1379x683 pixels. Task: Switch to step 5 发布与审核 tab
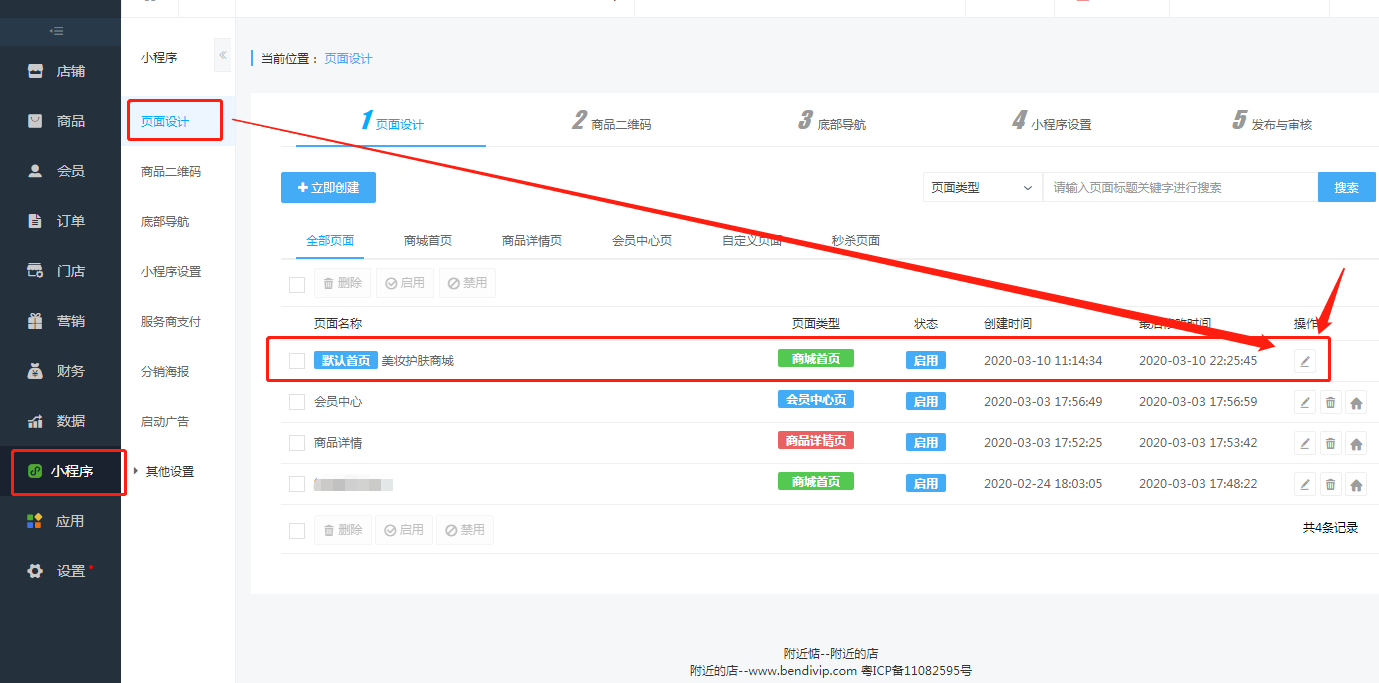tap(1272, 122)
